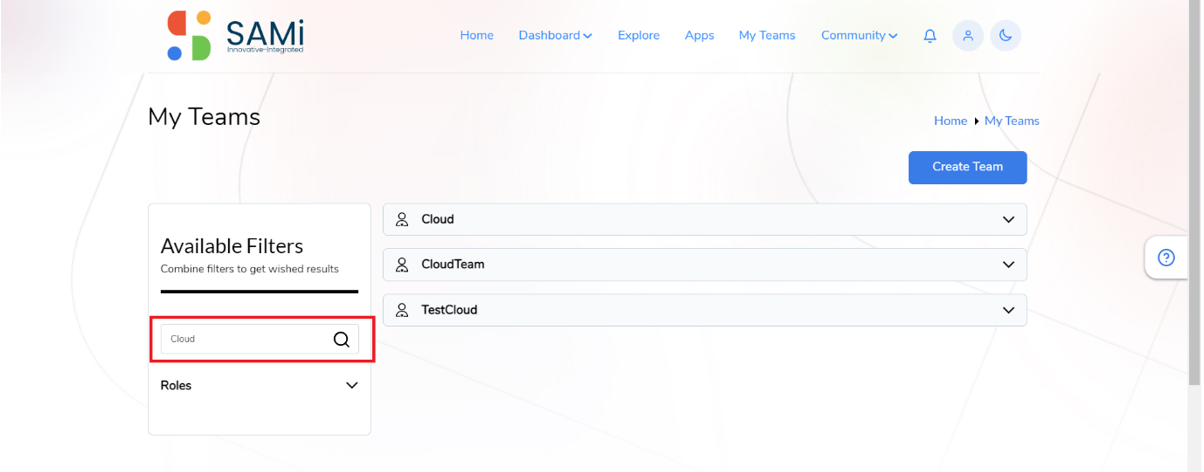Viewport: 1204px width, 472px height.
Task: Expand the TestCloud row chevron
Action: pos(1008,310)
